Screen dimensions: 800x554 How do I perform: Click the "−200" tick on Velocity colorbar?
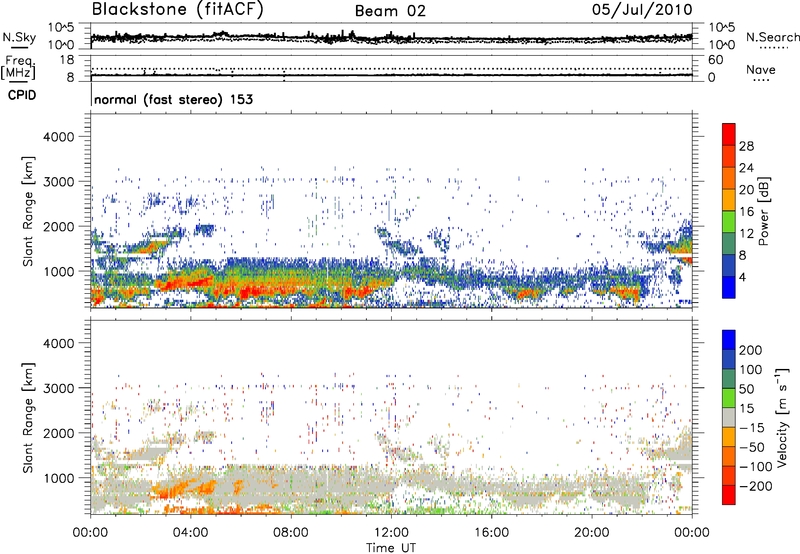click(755, 486)
